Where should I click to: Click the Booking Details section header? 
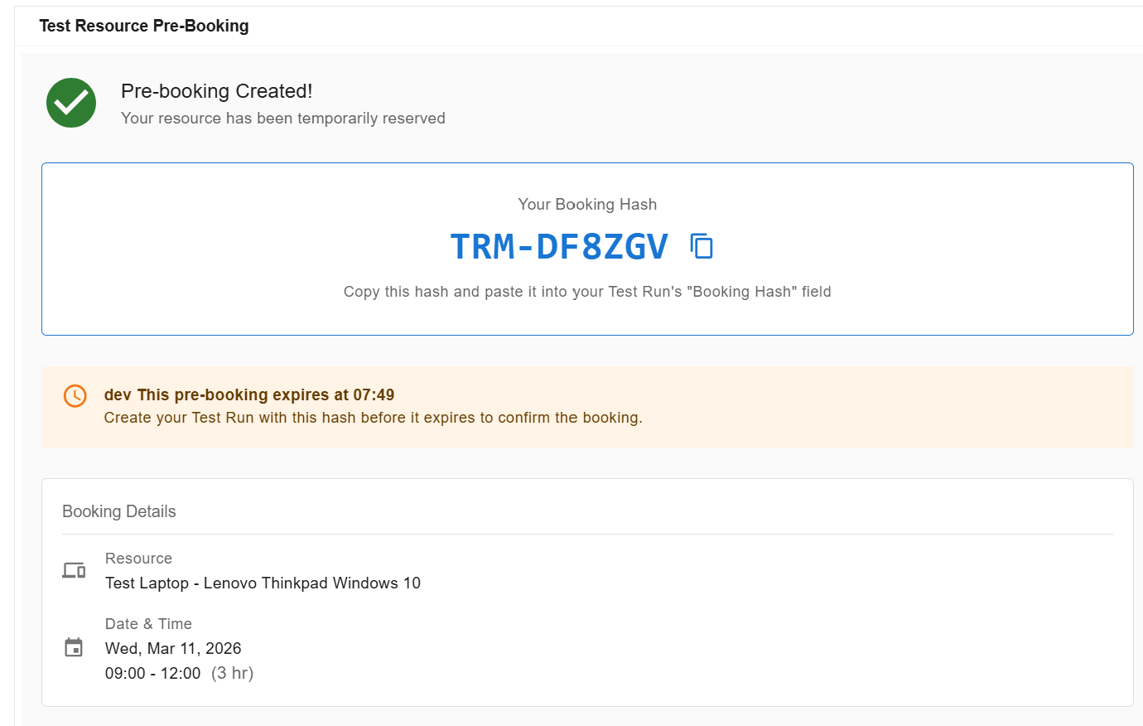[117, 511]
